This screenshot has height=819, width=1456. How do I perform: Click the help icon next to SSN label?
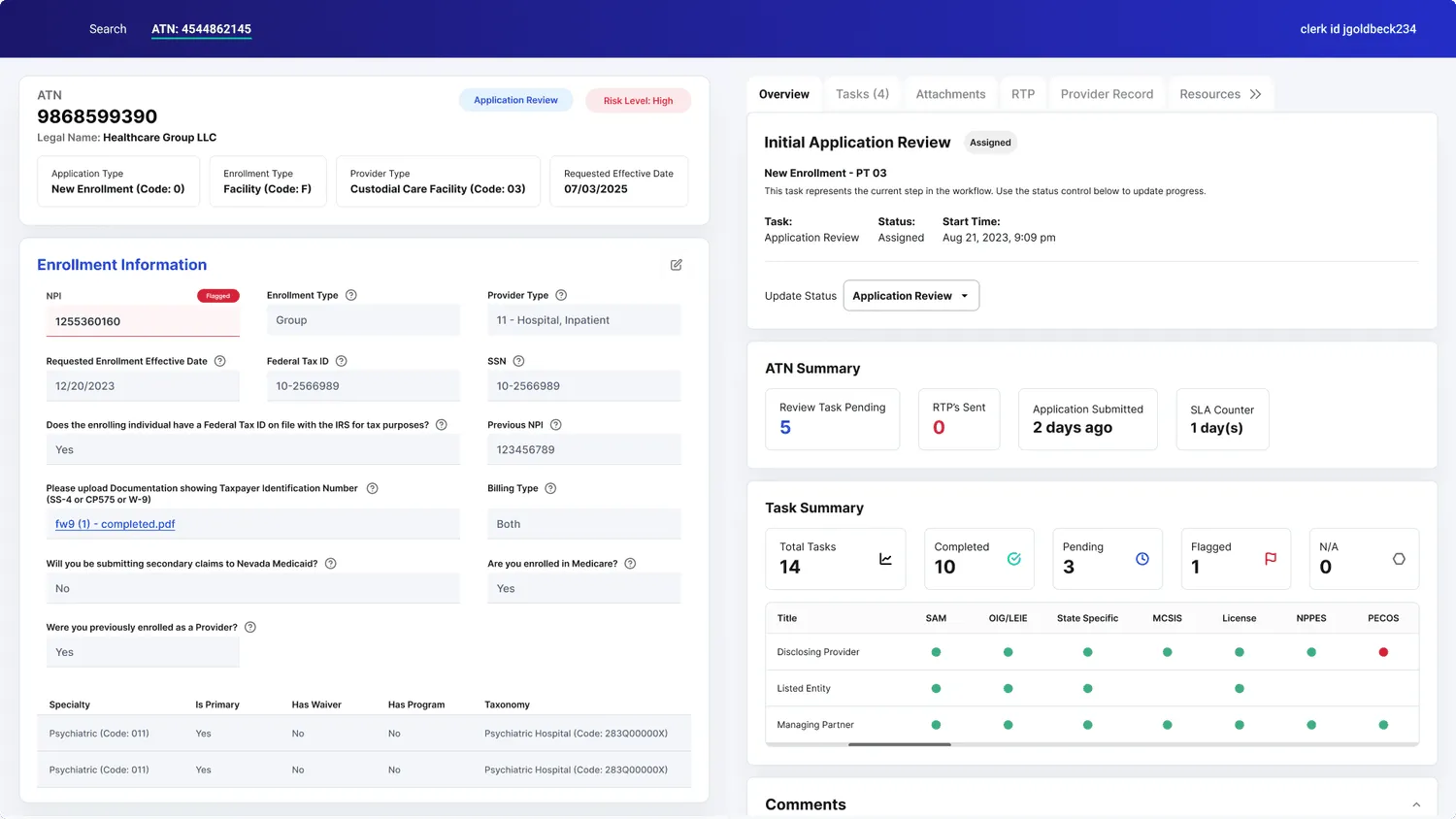[x=518, y=361]
